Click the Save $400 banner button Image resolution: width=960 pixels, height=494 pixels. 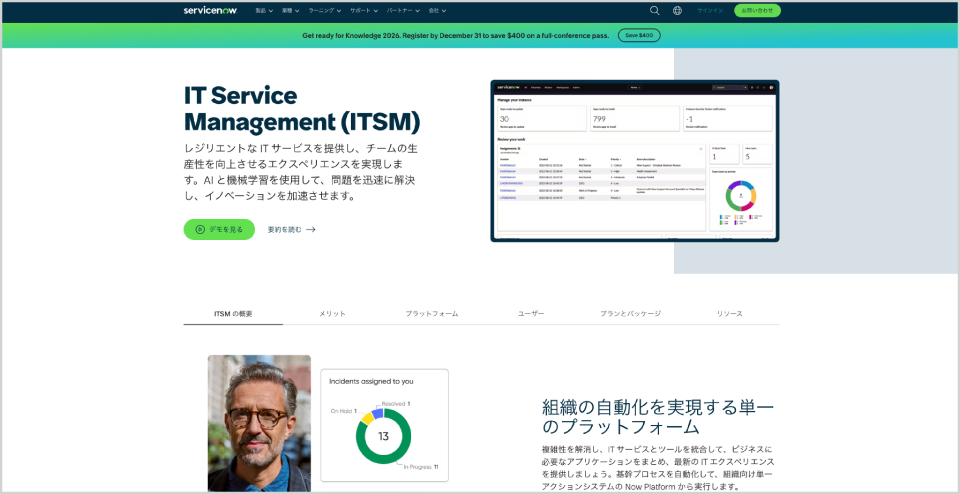[x=639, y=36]
